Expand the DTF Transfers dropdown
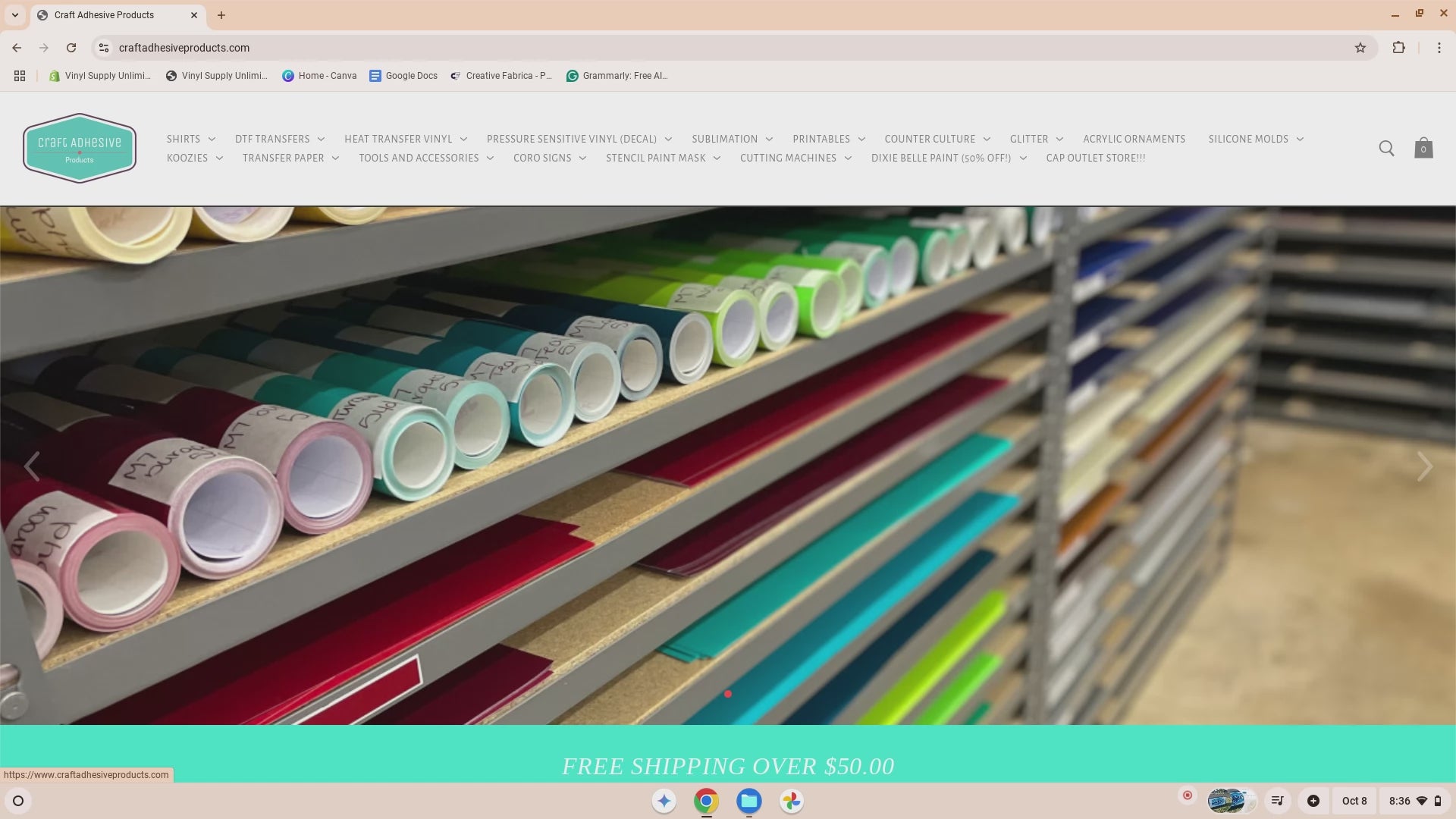This screenshot has height=819, width=1456. click(x=279, y=139)
